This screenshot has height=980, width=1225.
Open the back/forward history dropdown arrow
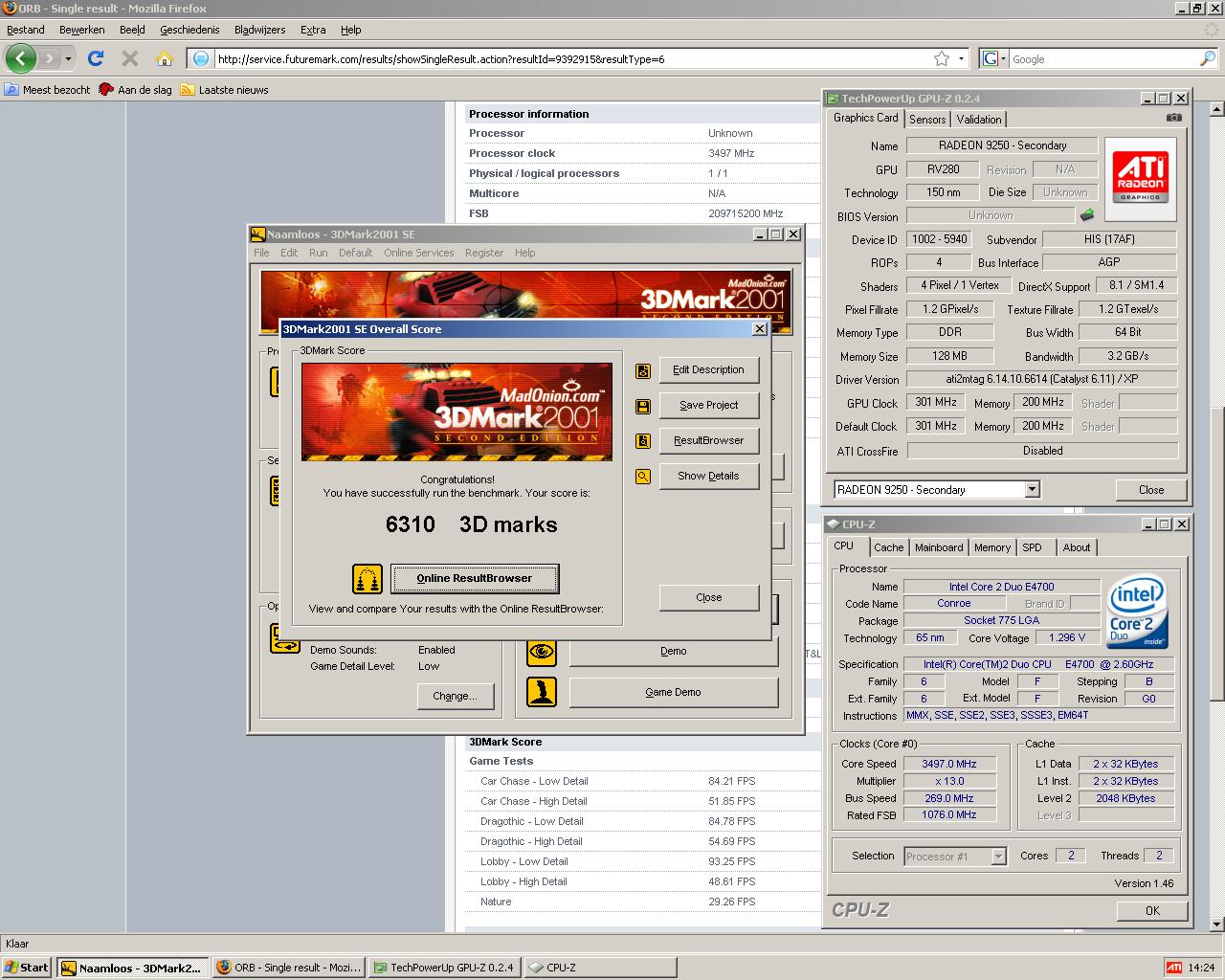pos(69,58)
